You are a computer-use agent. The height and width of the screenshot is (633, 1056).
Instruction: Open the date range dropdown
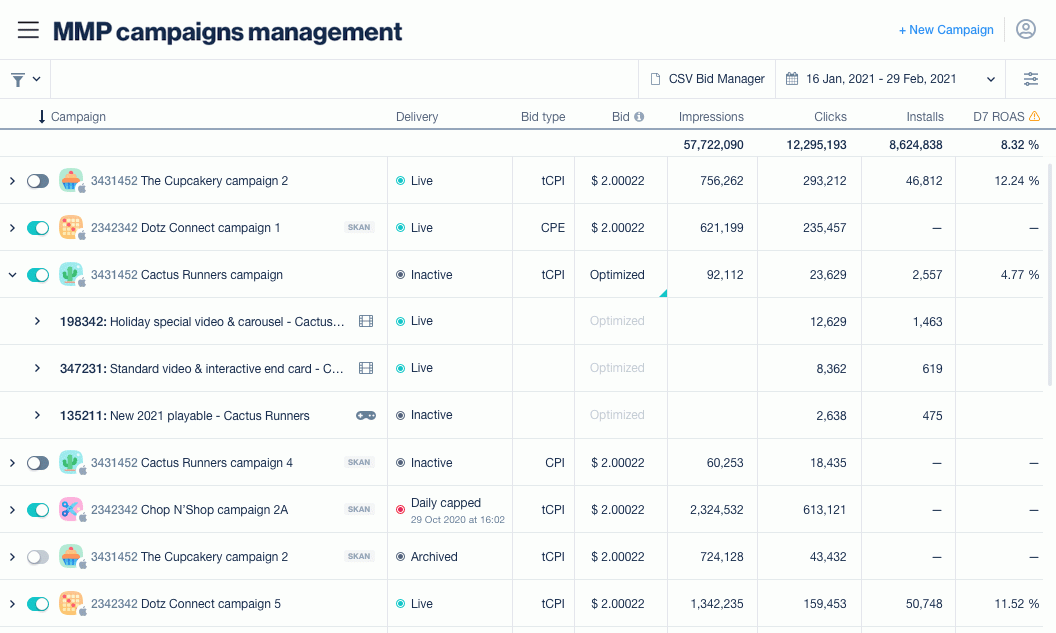click(x=890, y=79)
